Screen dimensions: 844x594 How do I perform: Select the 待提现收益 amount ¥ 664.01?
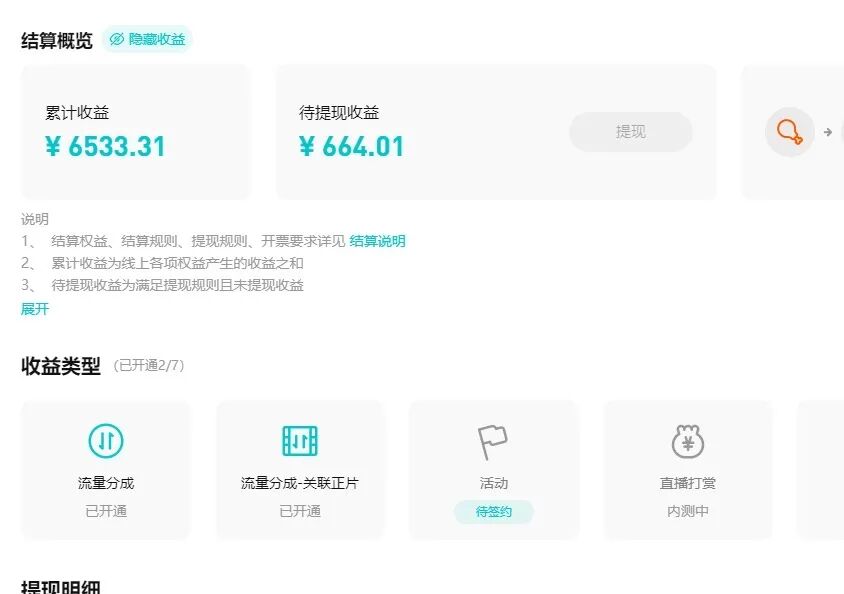[x=351, y=146]
